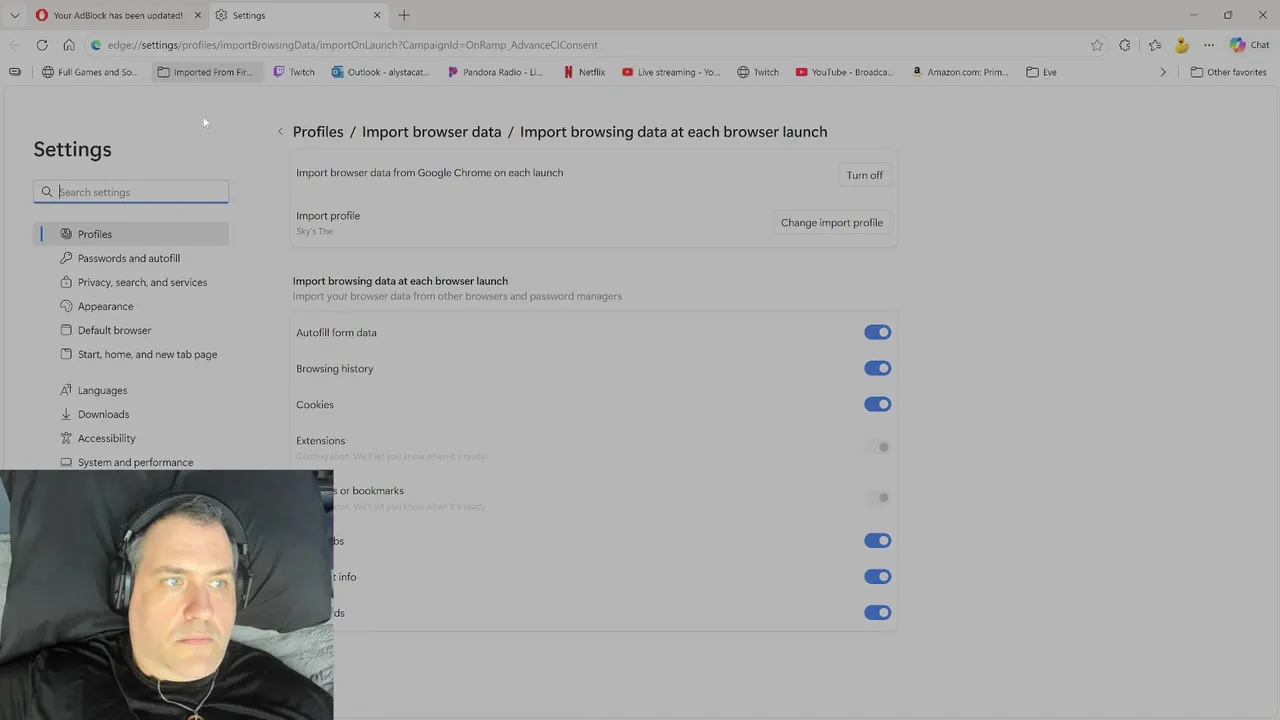This screenshot has height=720, width=1280.
Task: Open the Other favorites folder
Action: 1228,72
